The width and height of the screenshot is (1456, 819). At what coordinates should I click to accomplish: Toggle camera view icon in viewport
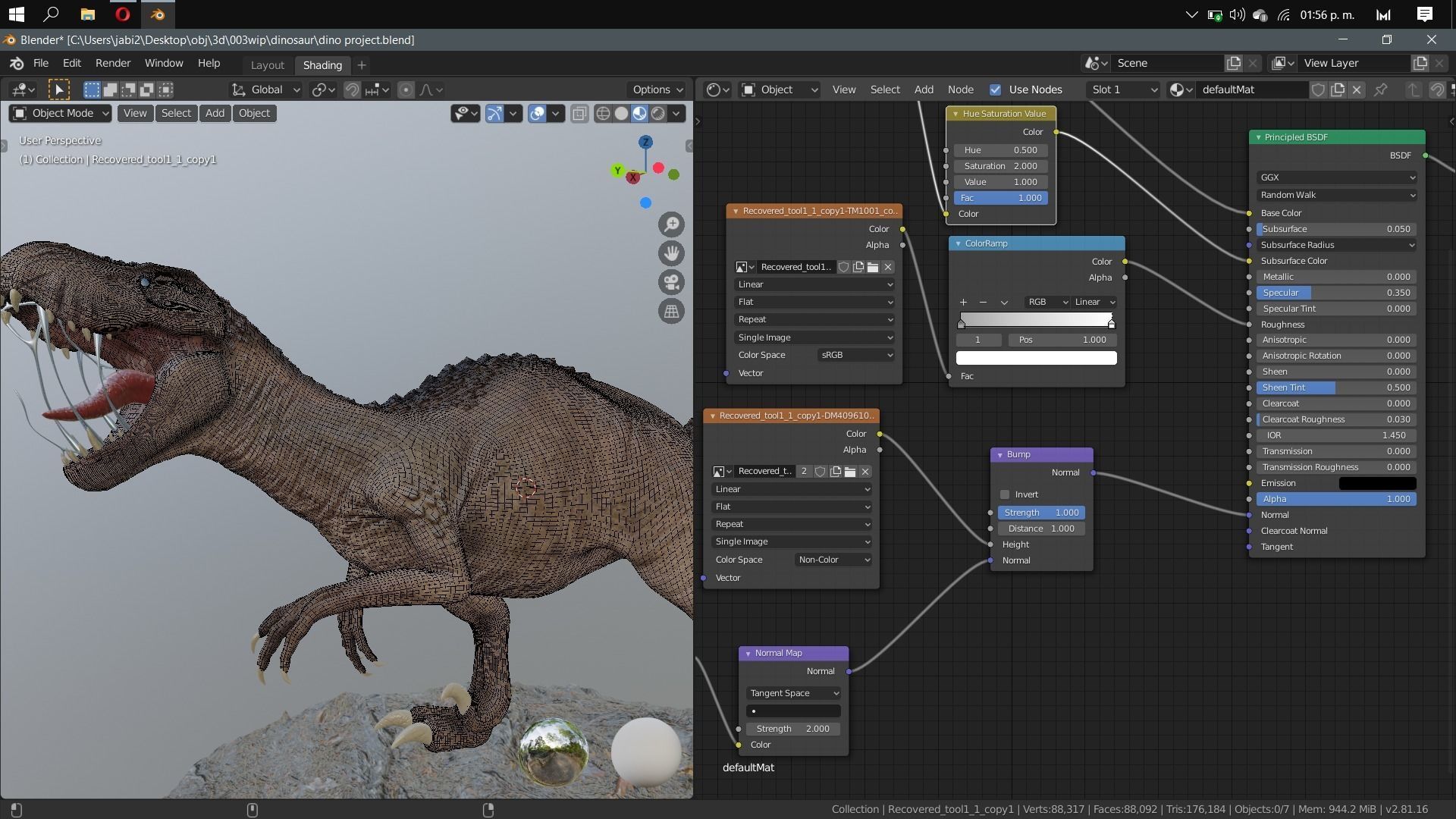[x=671, y=282]
